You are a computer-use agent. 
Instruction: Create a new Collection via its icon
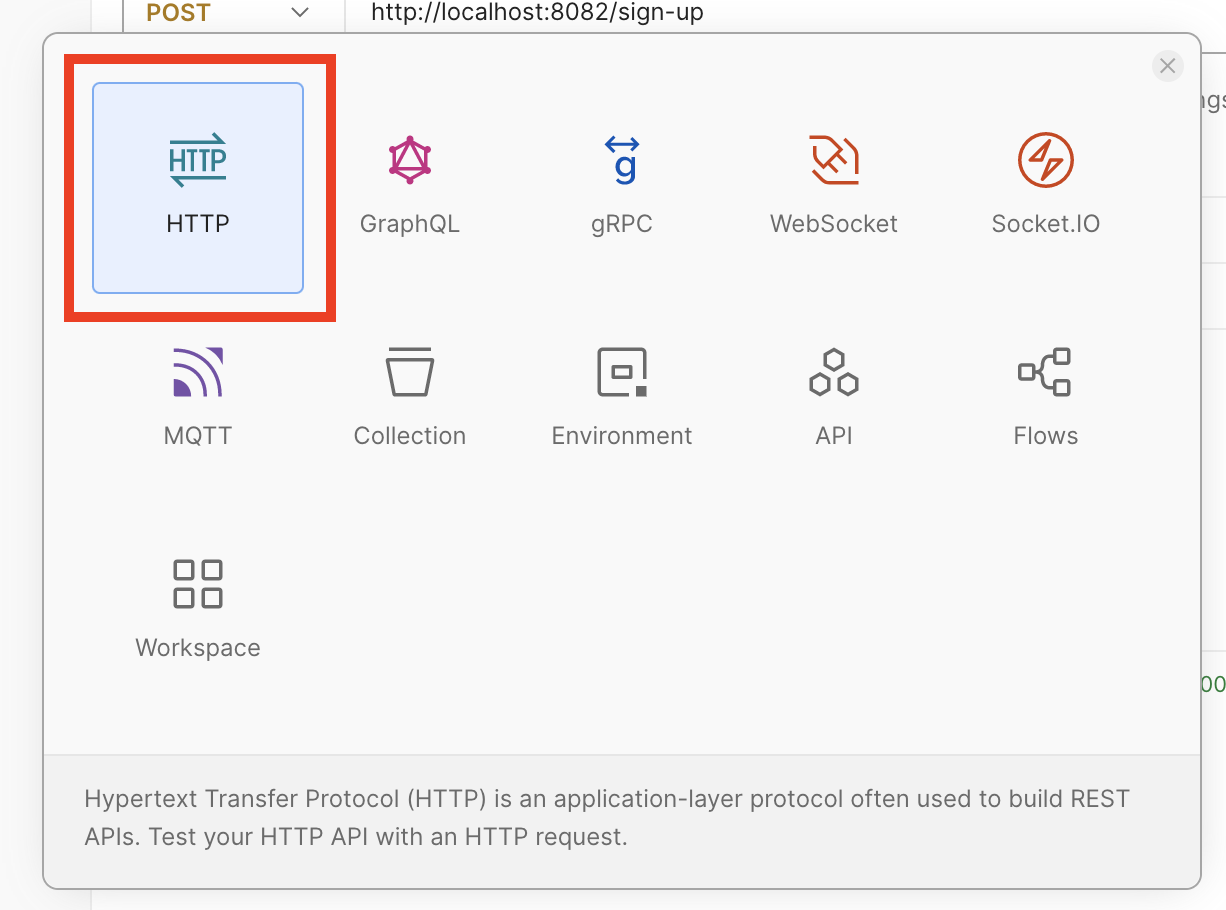410,373
